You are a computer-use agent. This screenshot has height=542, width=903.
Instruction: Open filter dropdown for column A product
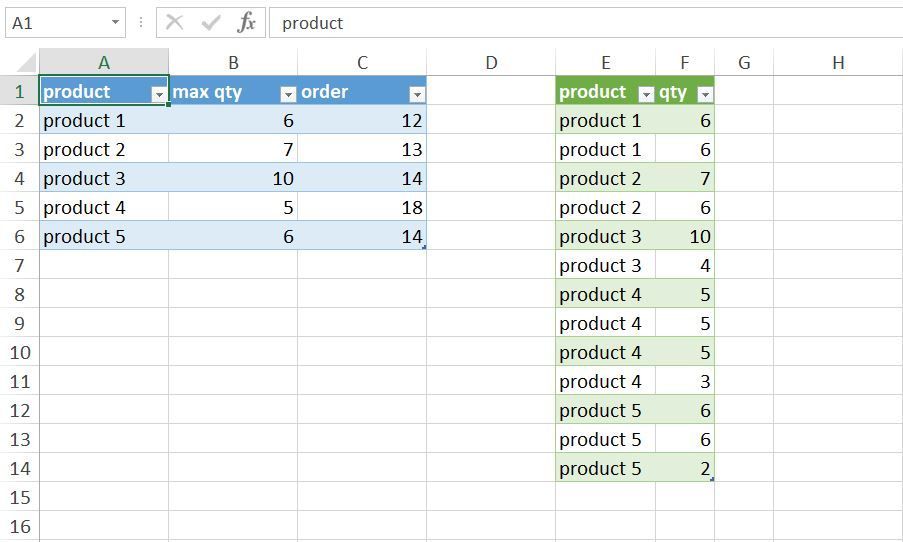coord(158,94)
